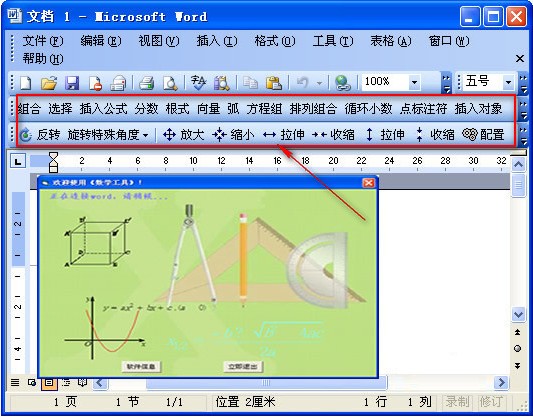Click the 插入对象 button
Viewport: 533px width, 417px height.
click(478, 109)
